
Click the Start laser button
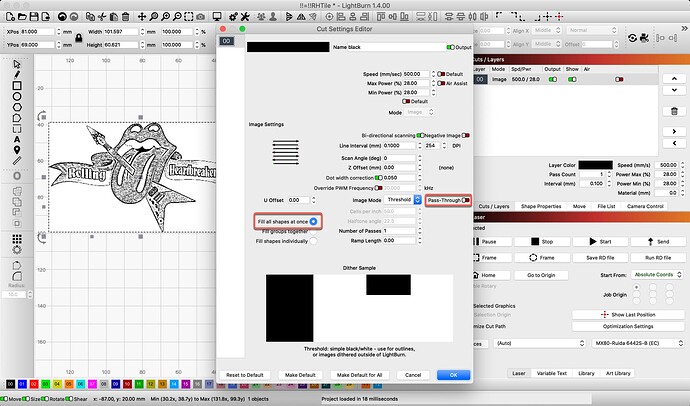(x=600, y=241)
